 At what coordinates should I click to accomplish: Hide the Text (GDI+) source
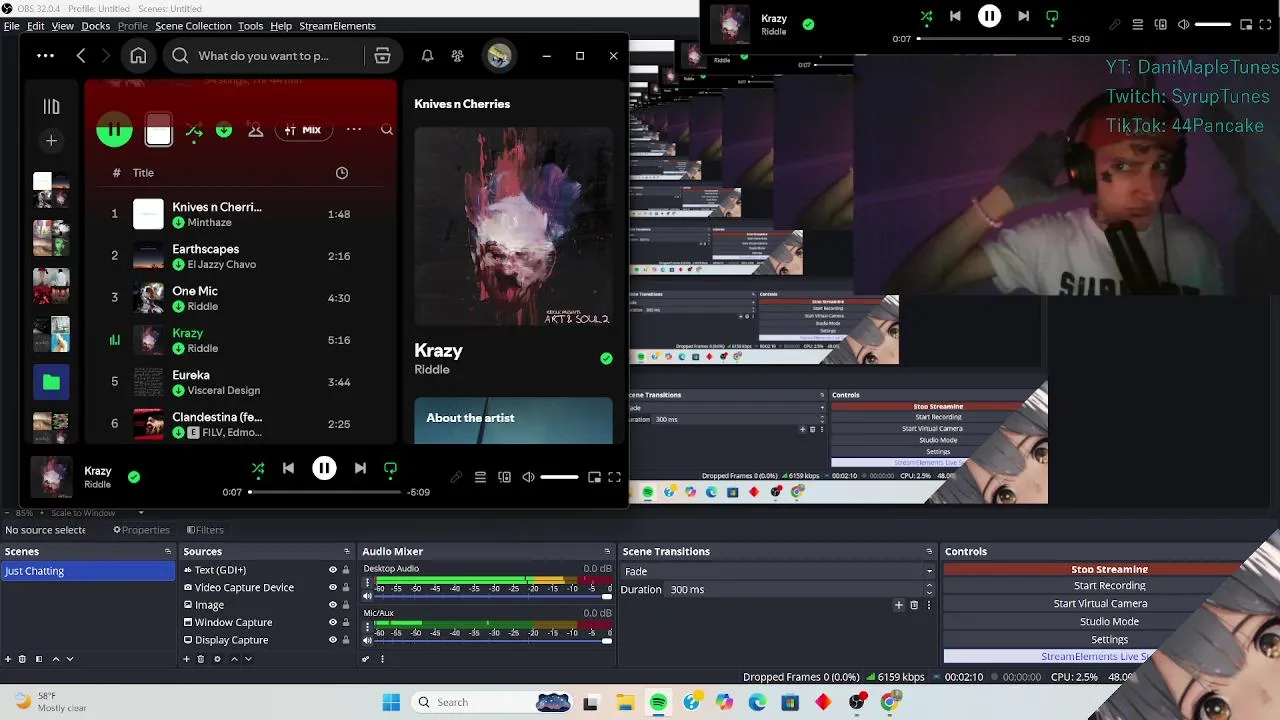pyautogui.click(x=333, y=570)
